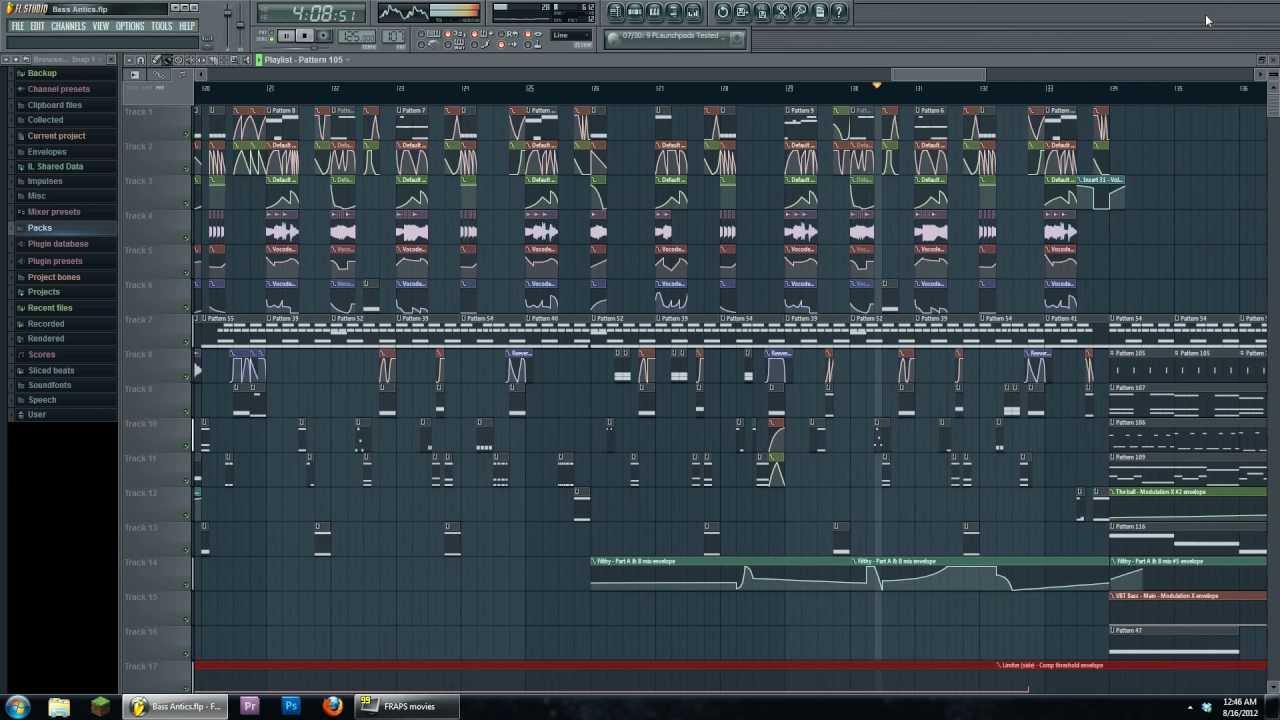This screenshot has width=1280, height=720.
Task: Open the Backup folder in browser
Action: click(x=42, y=73)
